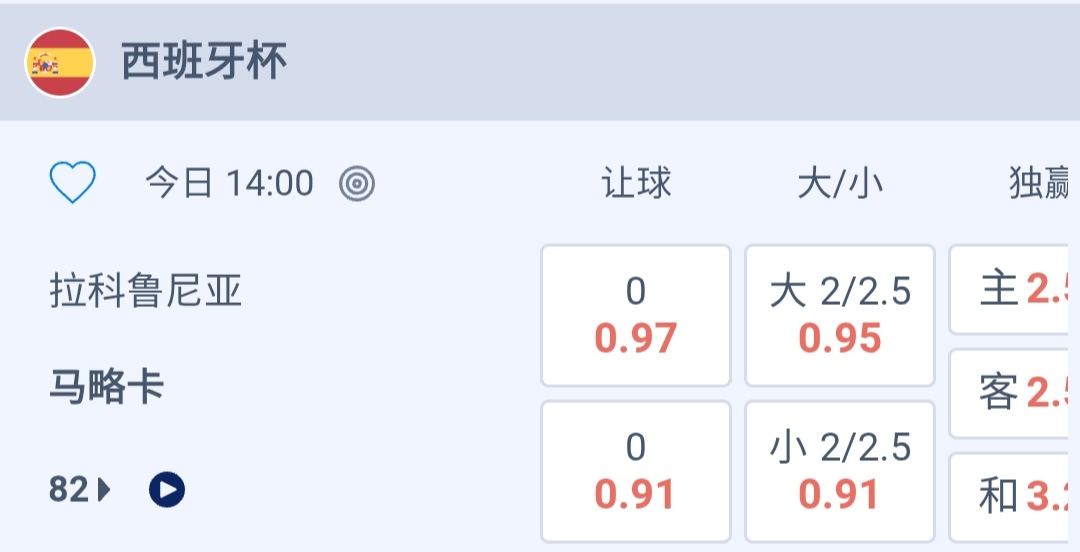Open the 马略卡 team name
The width and height of the screenshot is (1080, 552).
click(107, 385)
